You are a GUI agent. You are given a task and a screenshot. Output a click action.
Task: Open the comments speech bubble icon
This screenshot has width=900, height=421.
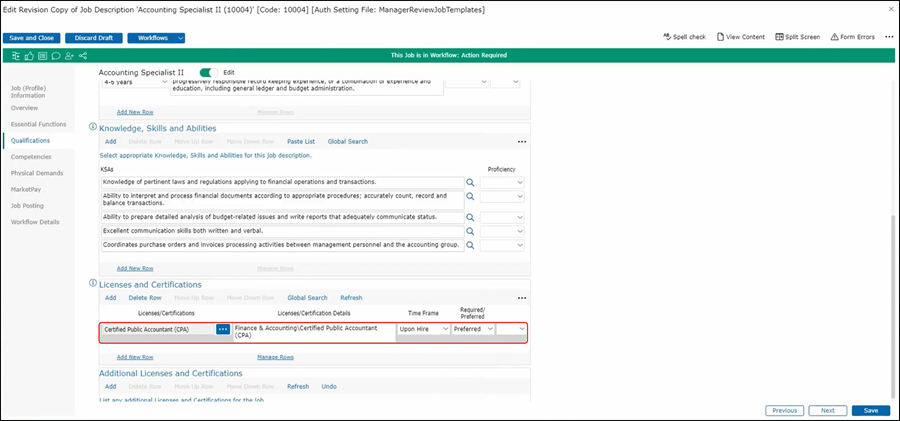click(x=54, y=56)
